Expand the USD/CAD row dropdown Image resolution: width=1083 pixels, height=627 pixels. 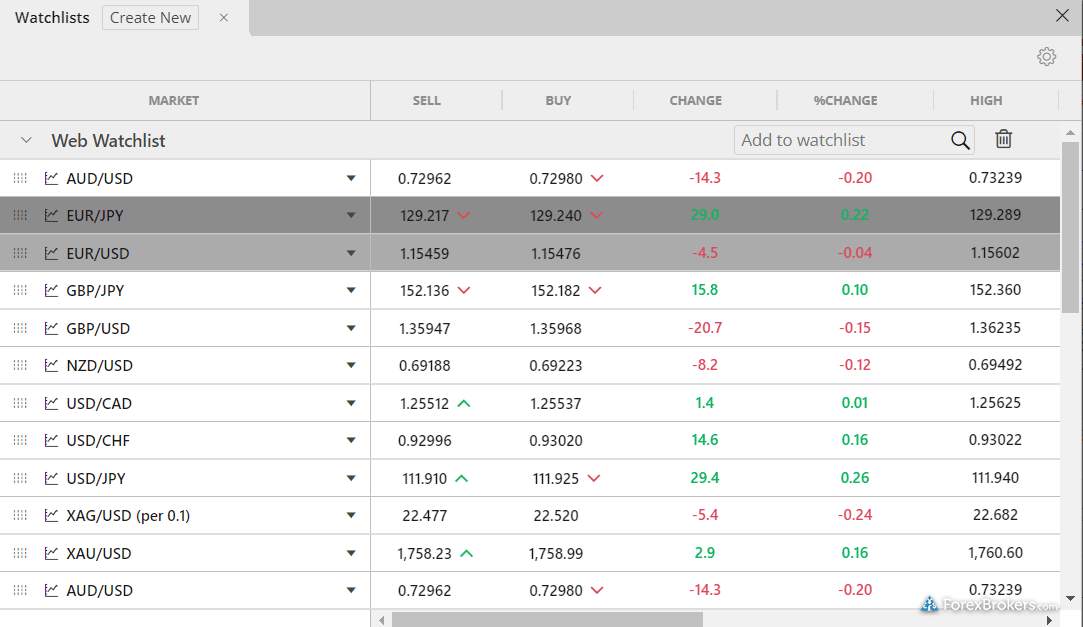tap(351, 403)
